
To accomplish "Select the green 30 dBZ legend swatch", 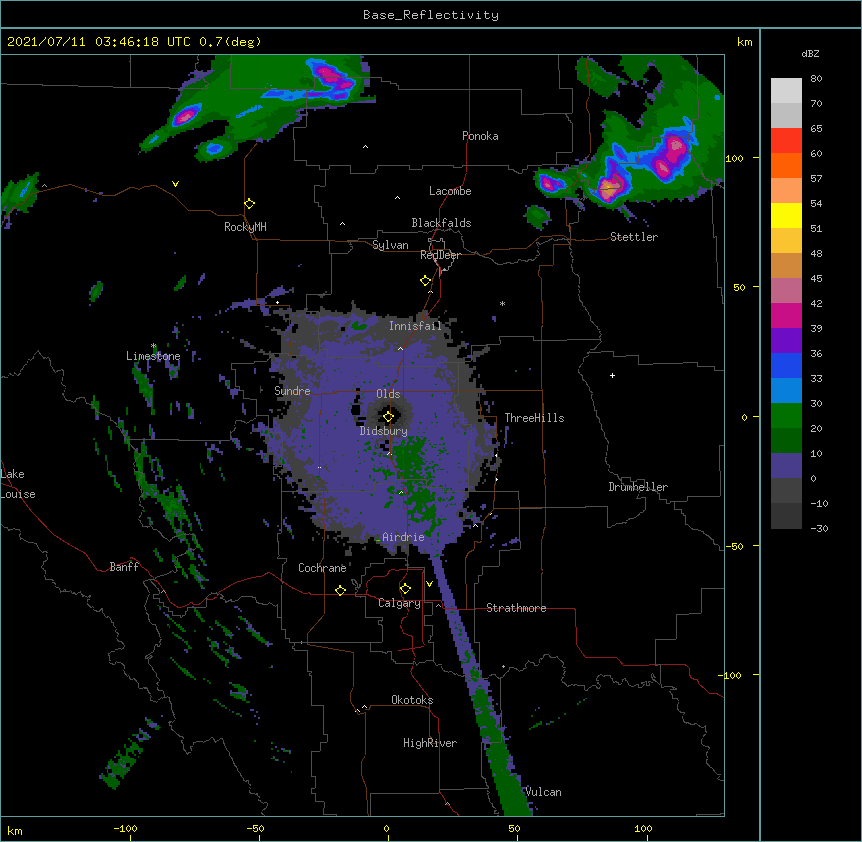I will 786,416.
